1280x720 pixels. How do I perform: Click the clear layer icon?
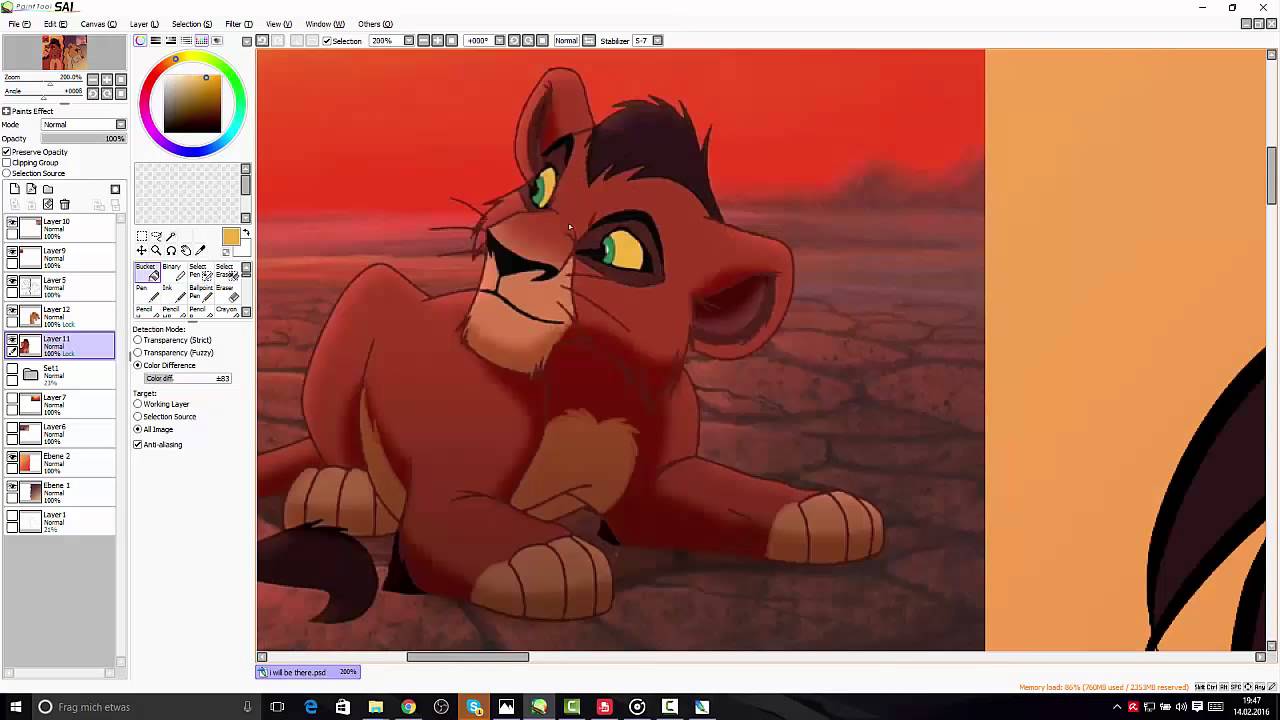click(x=47, y=204)
